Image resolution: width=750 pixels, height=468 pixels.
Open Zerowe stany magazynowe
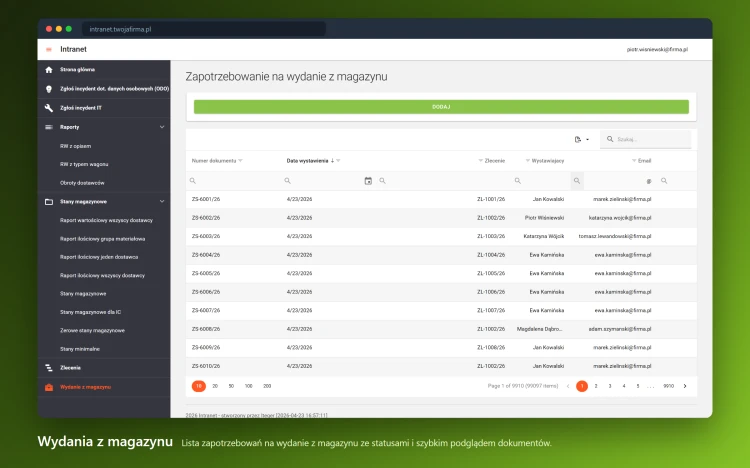pyautogui.click(x=92, y=331)
